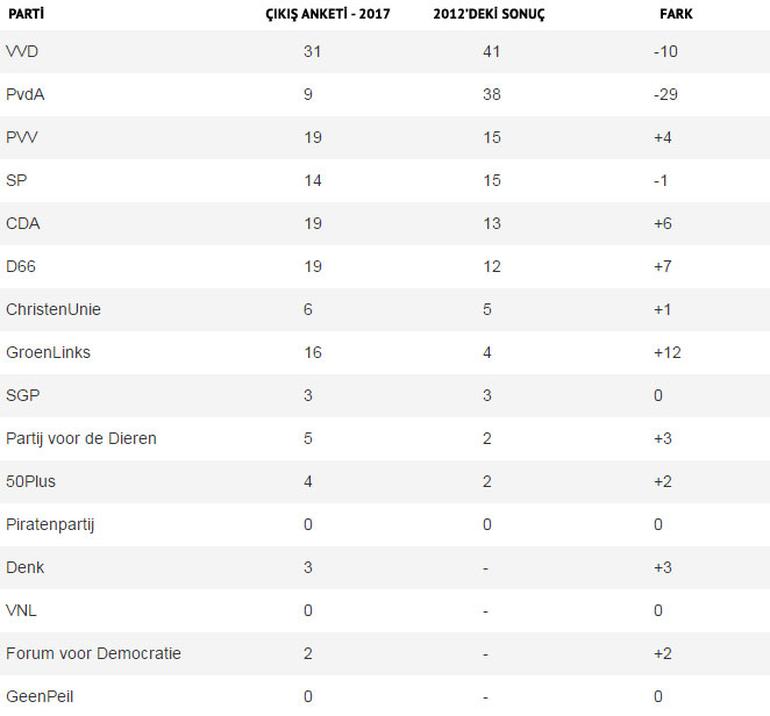The height and width of the screenshot is (716, 770).
Task: Select Piratenpartij in the list
Action: tap(50, 525)
